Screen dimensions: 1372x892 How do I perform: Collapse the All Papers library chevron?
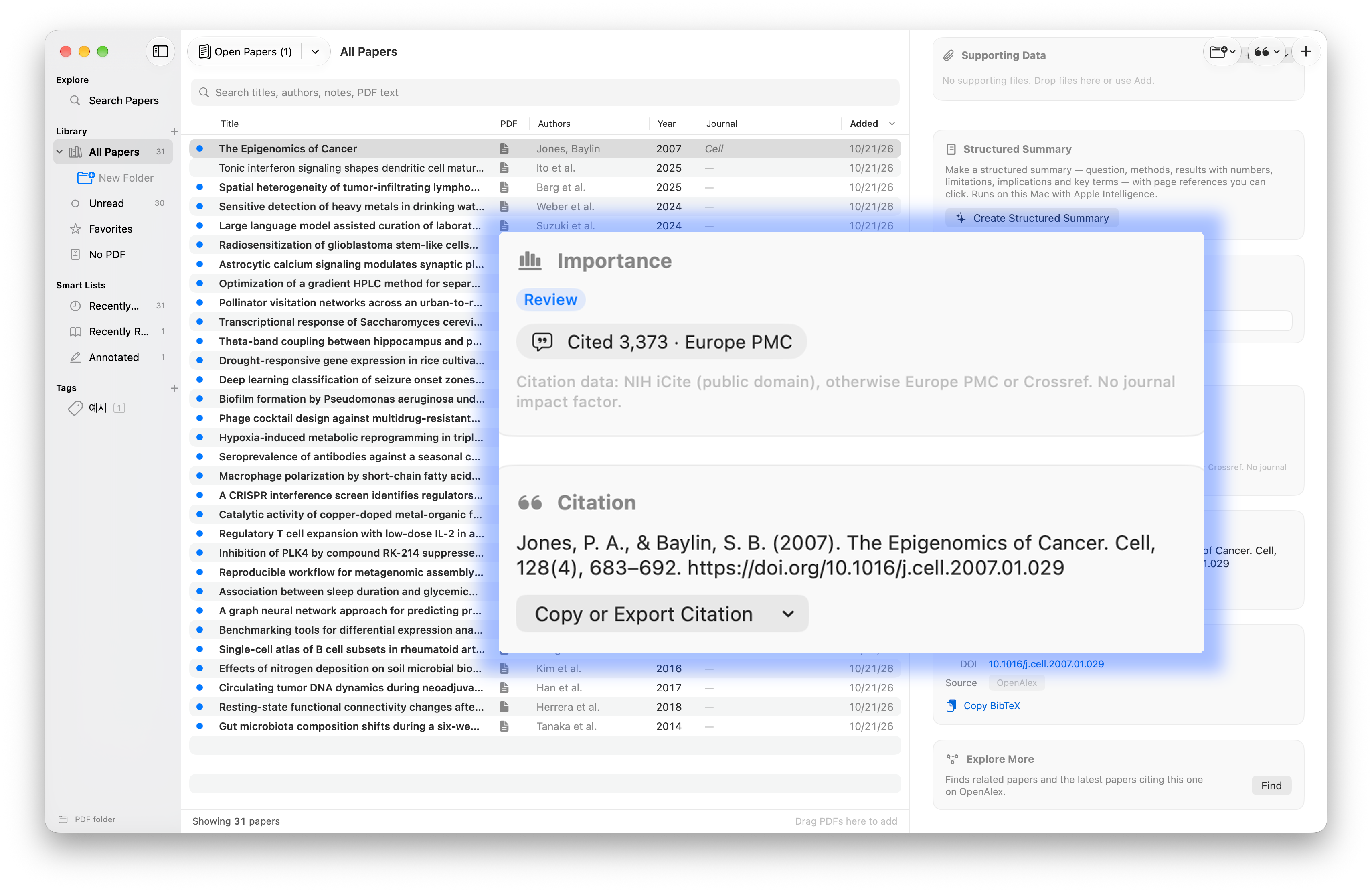click(59, 152)
